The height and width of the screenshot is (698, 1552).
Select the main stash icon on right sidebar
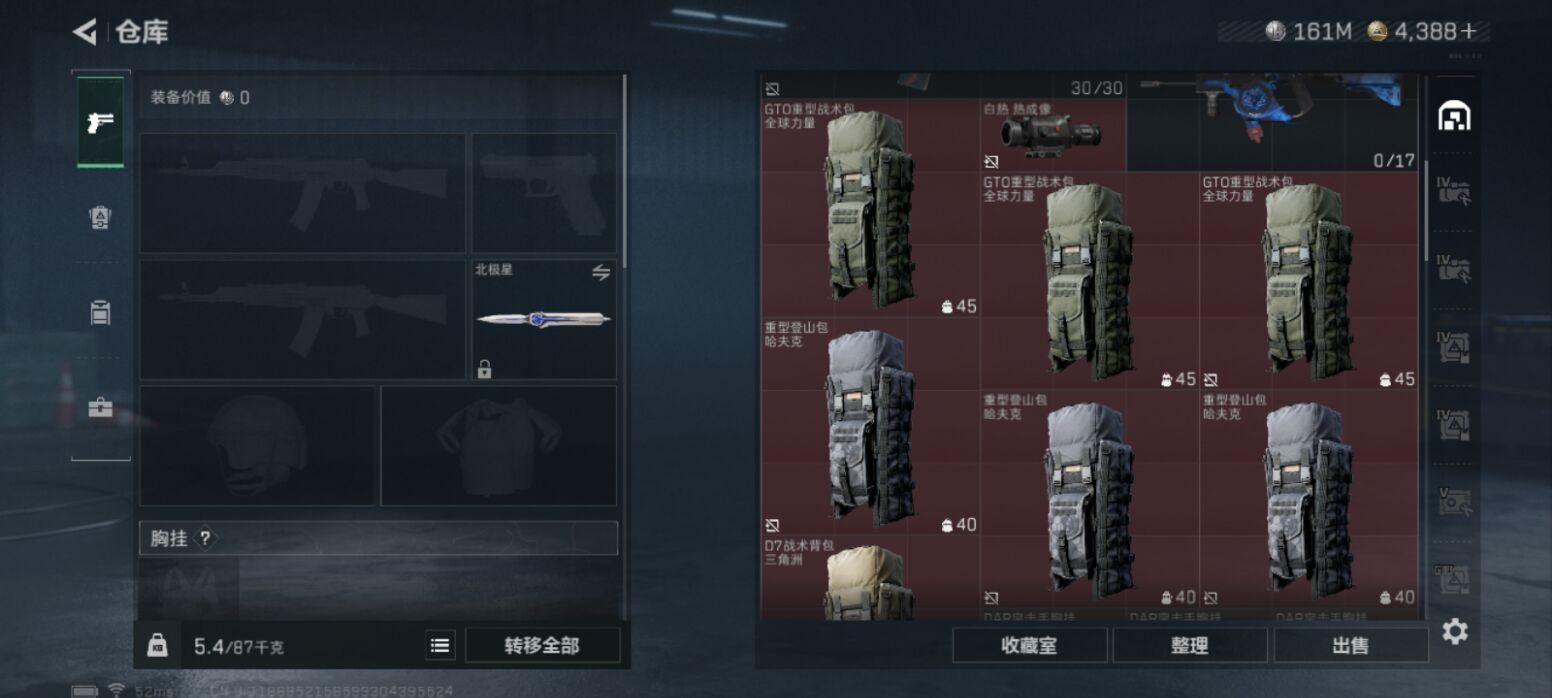coord(1454,117)
